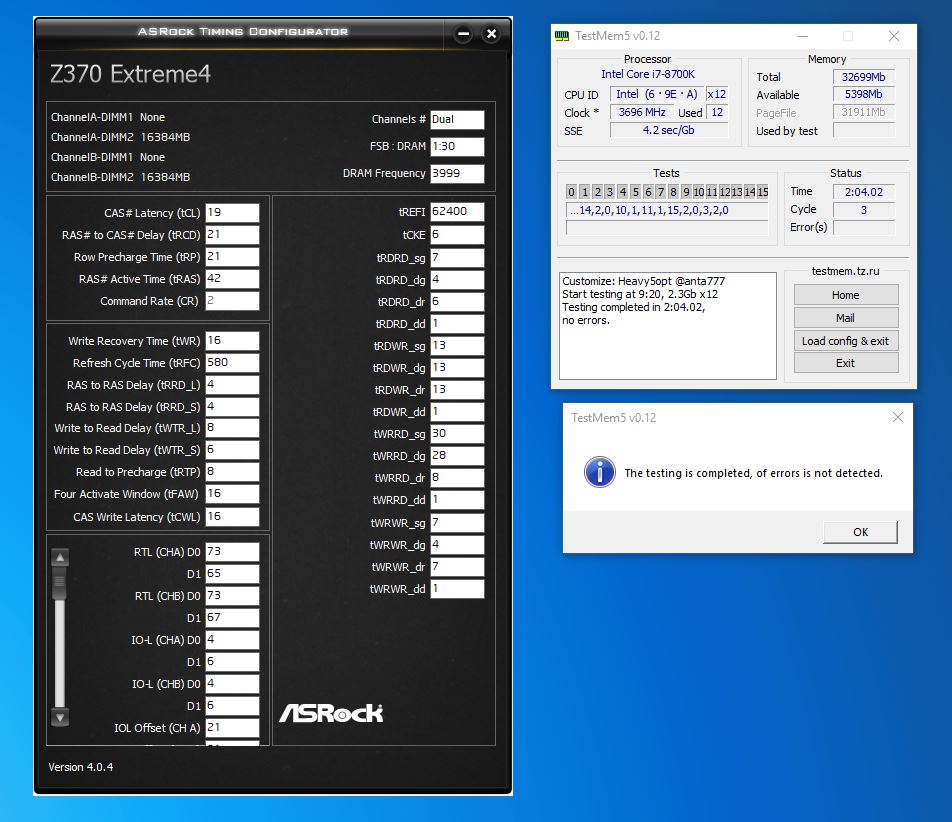Screen dimensions: 952x822
Task: Click the TestMem5 chip icon in title bar
Action: pos(562,36)
